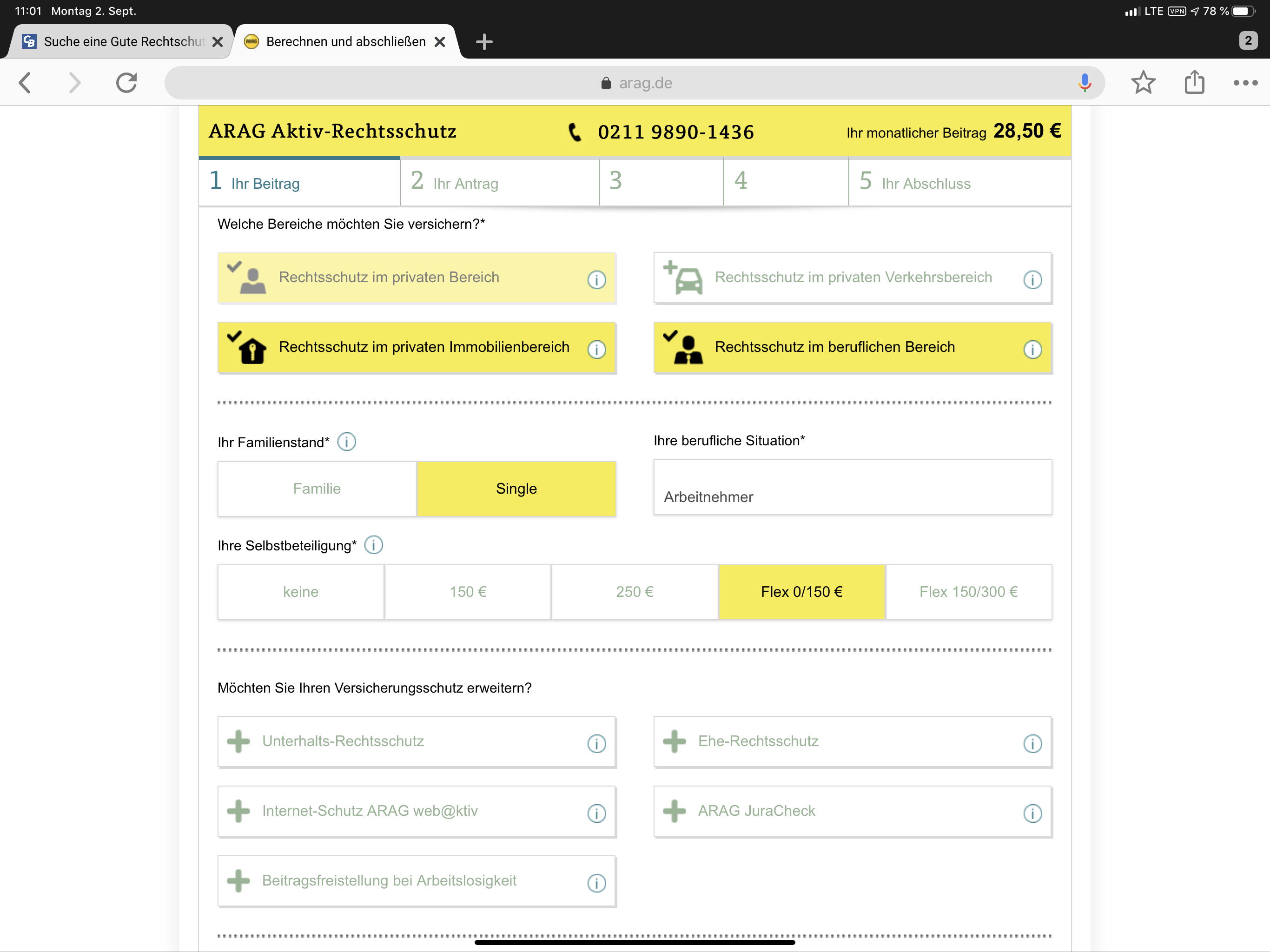This screenshot has width=1270, height=952.
Task: Choose 250 € Selbstbeteiligung
Action: 634,592
